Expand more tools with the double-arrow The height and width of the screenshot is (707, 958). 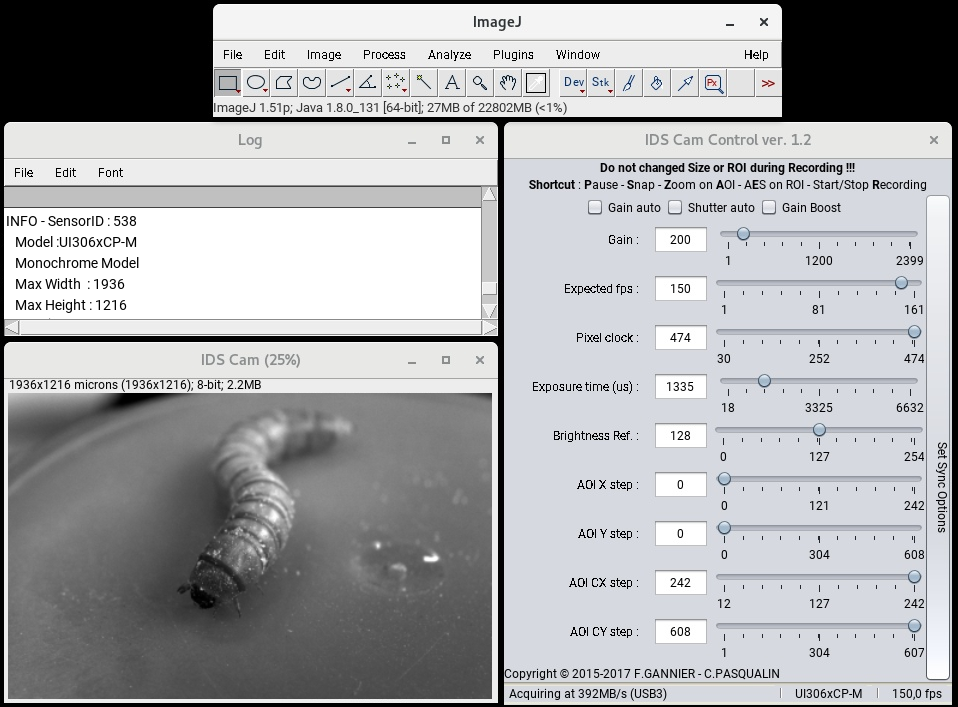(x=767, y=83)
